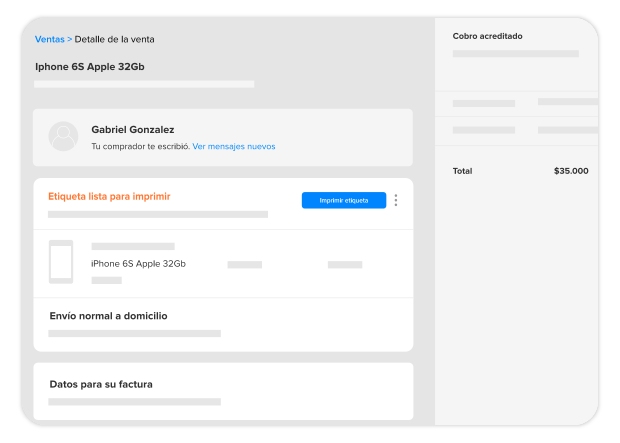Click the placeholder line below Datos para su factura

pos(134,401)
